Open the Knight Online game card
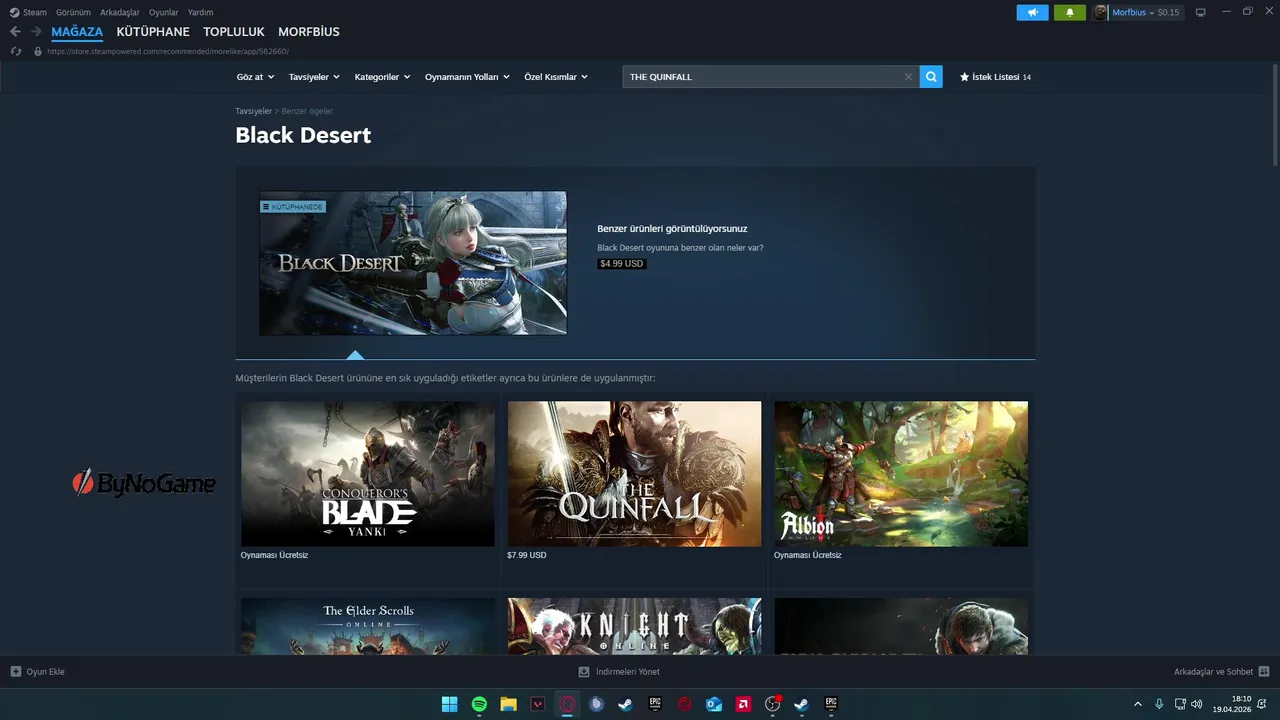The width and height of the screenshot is (1280, 720). [x=634, y=626]
